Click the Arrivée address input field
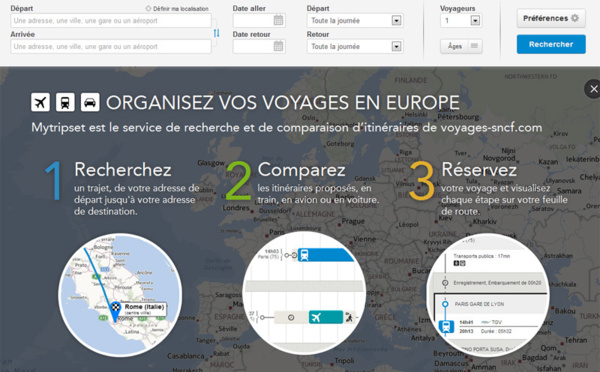Image resolution: width=600 pixels, height=372 pixels. click(111, 47)
